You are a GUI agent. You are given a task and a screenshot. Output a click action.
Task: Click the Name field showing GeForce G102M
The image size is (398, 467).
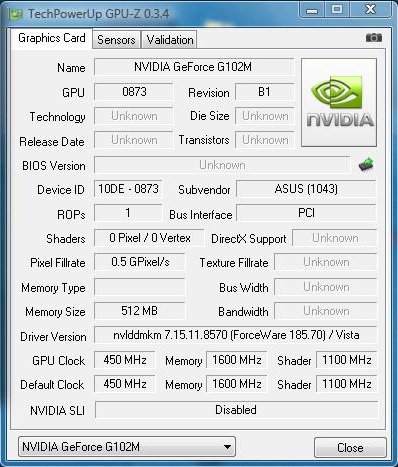(x=194, y=67)
